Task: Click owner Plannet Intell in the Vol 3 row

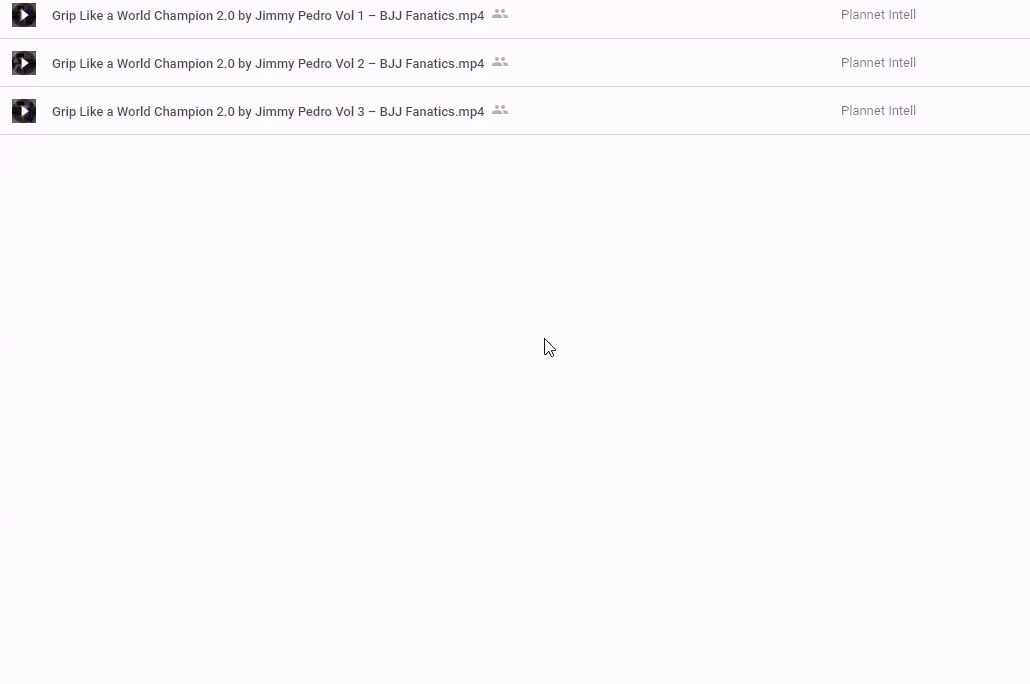Action: (x=878, y=111)
